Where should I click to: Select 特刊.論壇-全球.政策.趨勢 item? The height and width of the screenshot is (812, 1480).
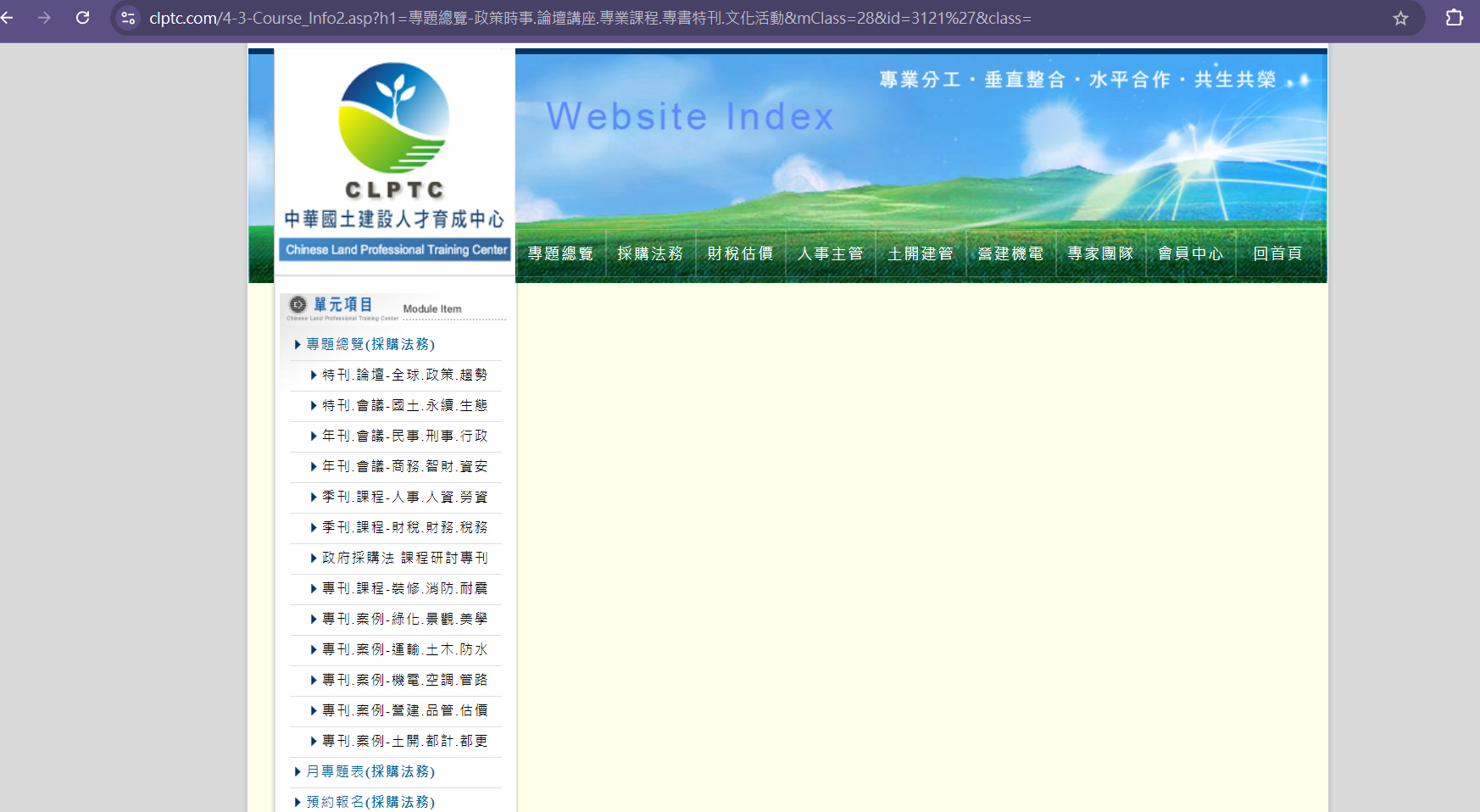(x=405, y=375)
